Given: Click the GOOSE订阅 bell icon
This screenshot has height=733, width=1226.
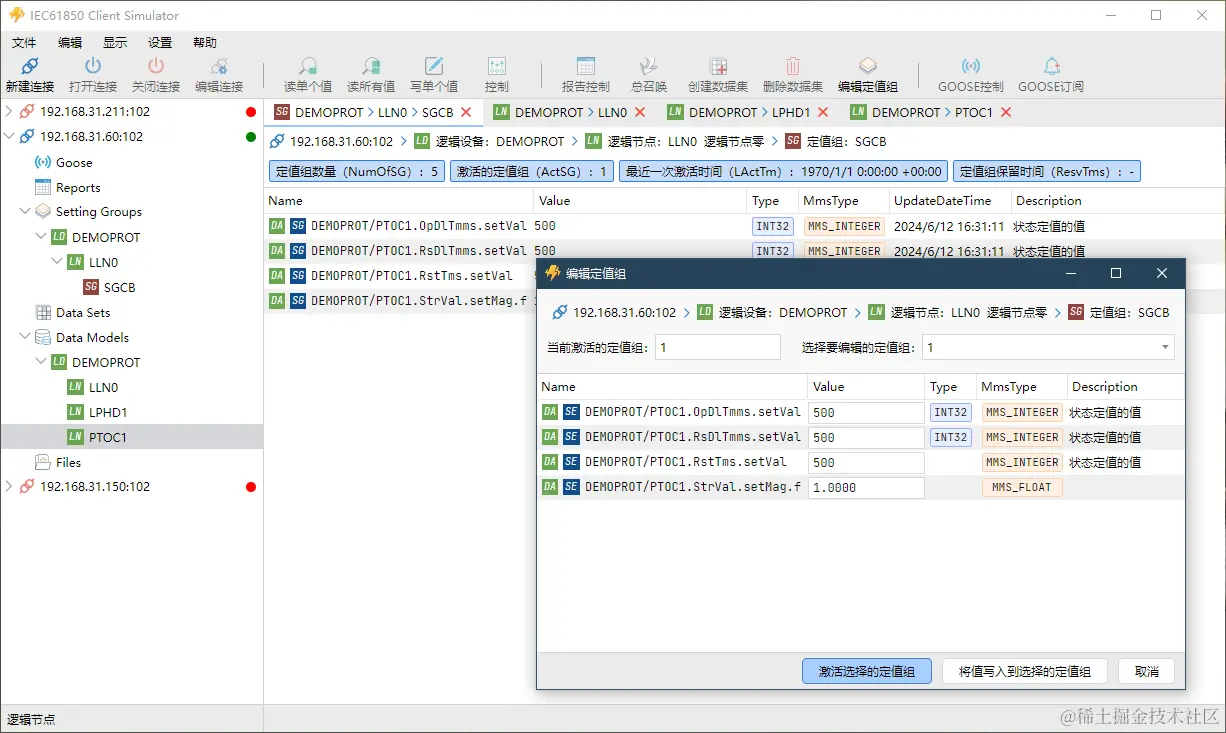Looking at the screenshot, I should click(x=1051, y=67).
